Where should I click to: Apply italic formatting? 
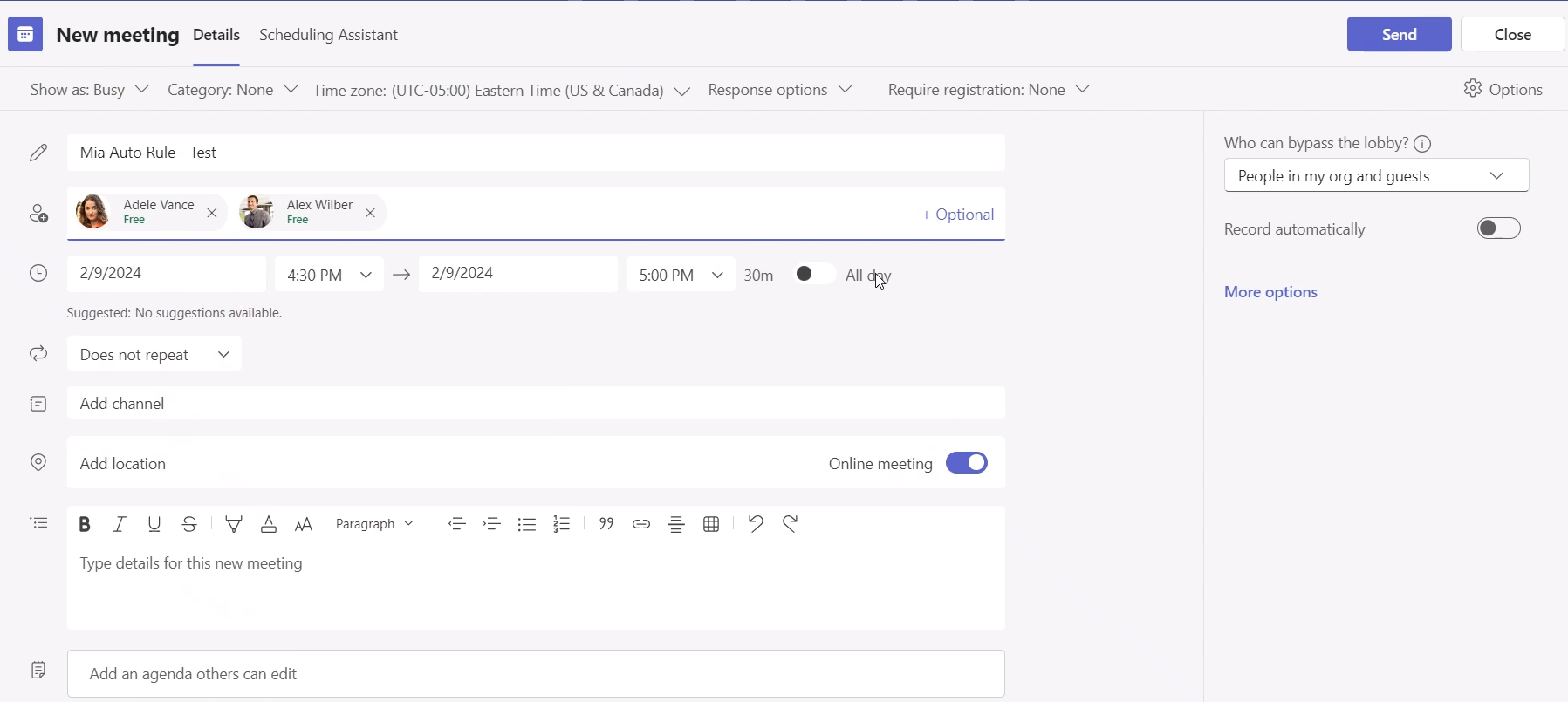[x=120, y=524]
